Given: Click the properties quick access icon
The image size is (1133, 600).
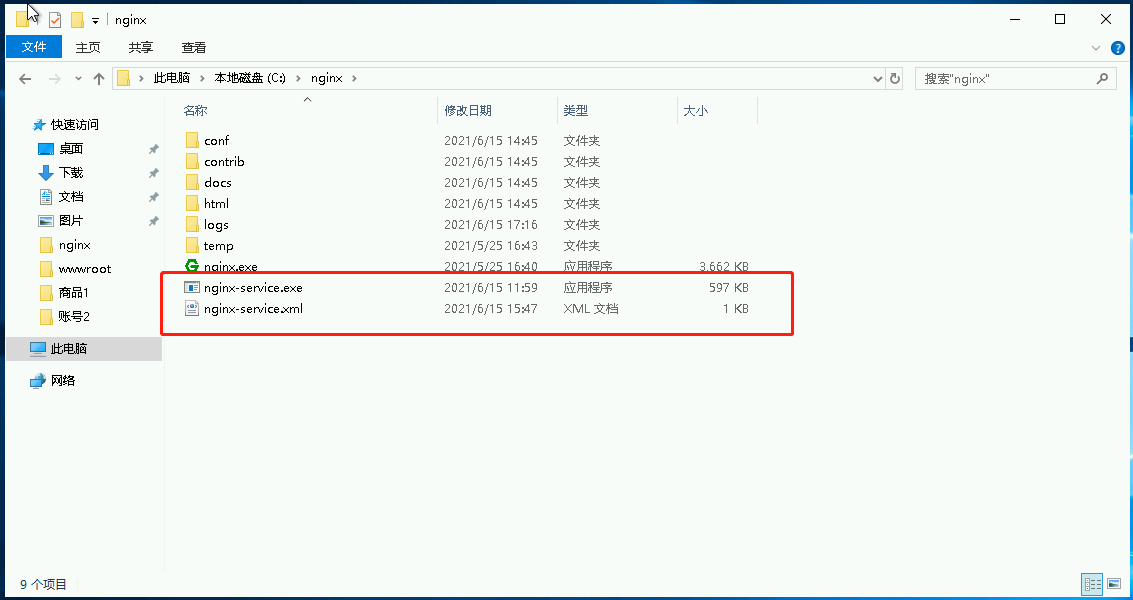Looking at the screenshot, I should [x=55, y=20].
